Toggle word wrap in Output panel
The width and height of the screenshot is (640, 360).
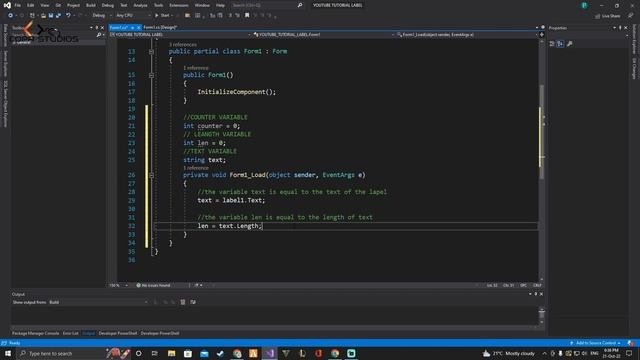(x=193, y=302)
